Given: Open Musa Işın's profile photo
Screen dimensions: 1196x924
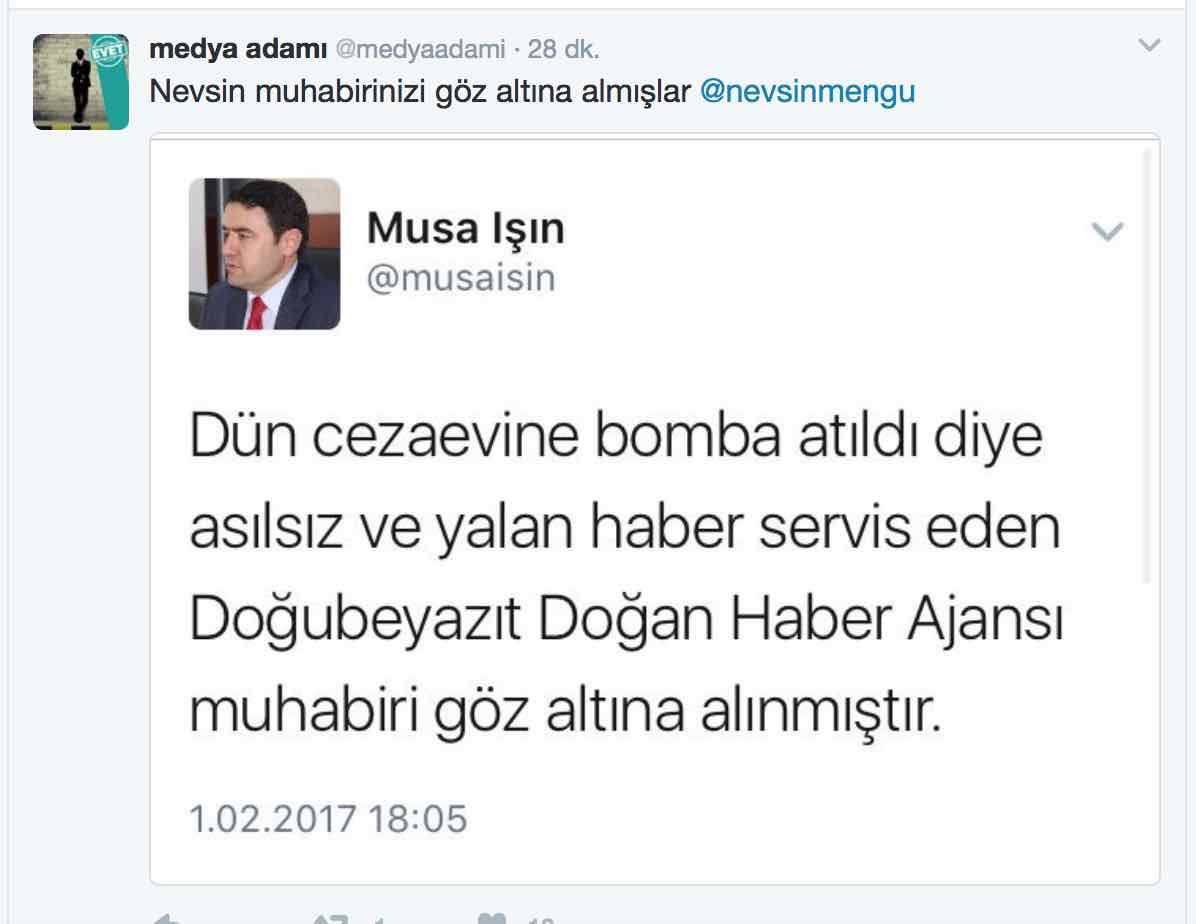Looking at the screenshot, I should click(265, 254).
